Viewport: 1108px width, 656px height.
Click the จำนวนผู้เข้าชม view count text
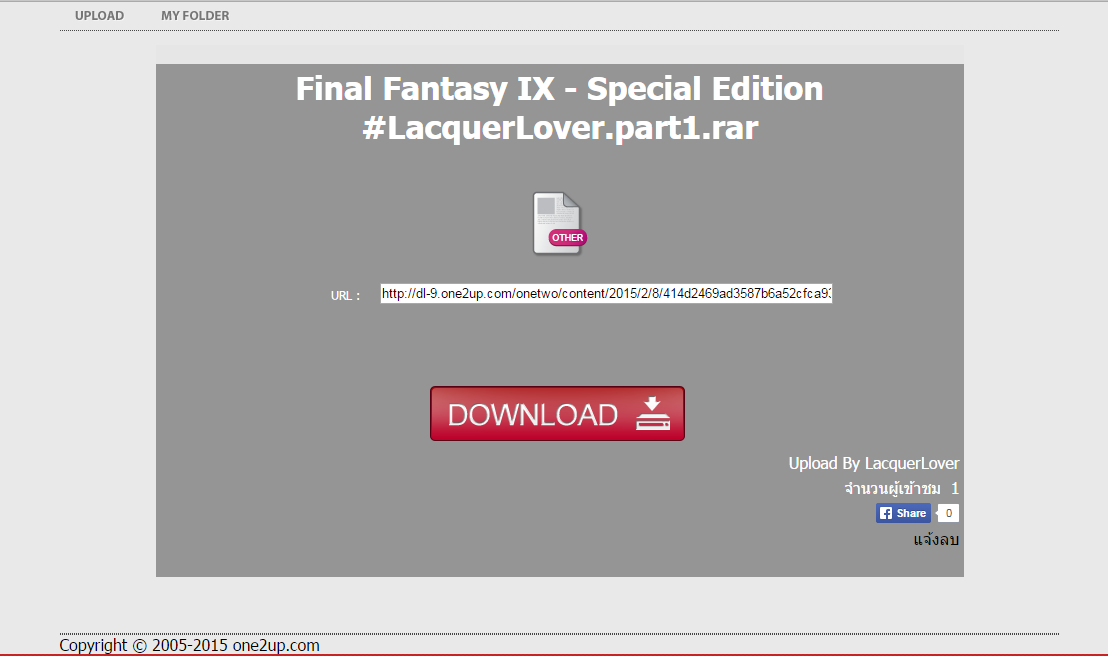click(x=902, y=488)
